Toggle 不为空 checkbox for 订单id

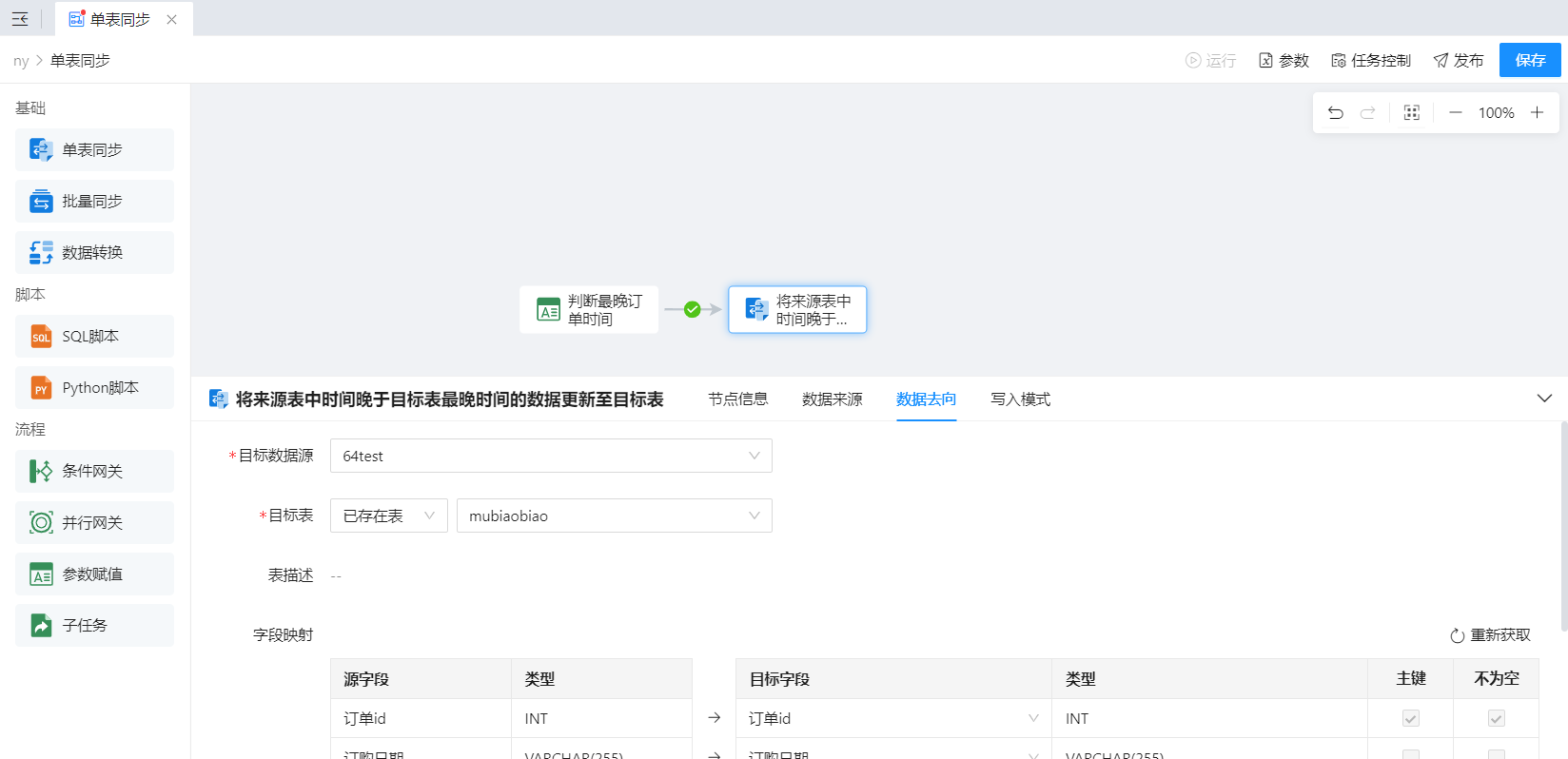1496,718
